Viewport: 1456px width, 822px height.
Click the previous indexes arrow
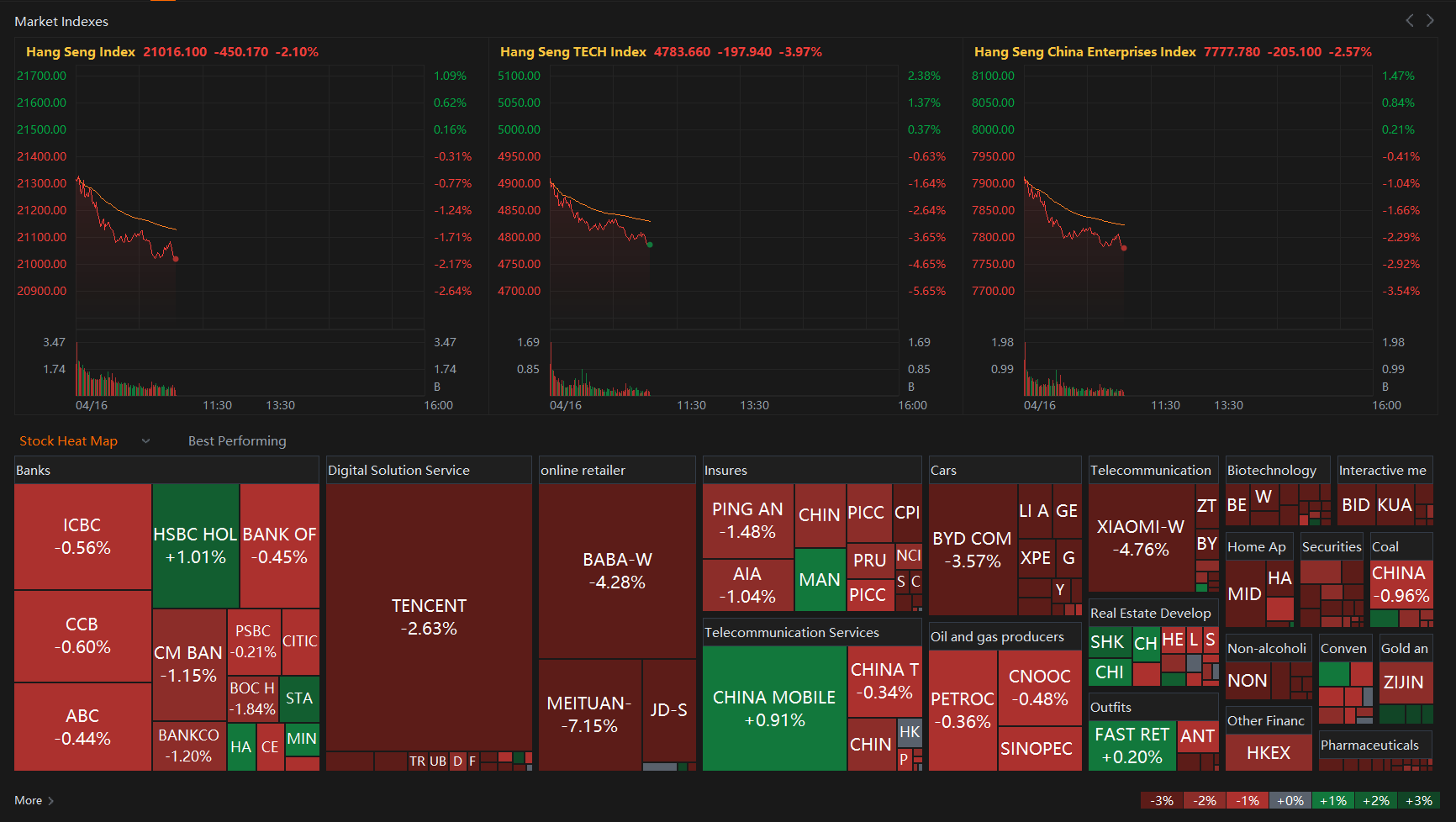[x=1410, y=21]
